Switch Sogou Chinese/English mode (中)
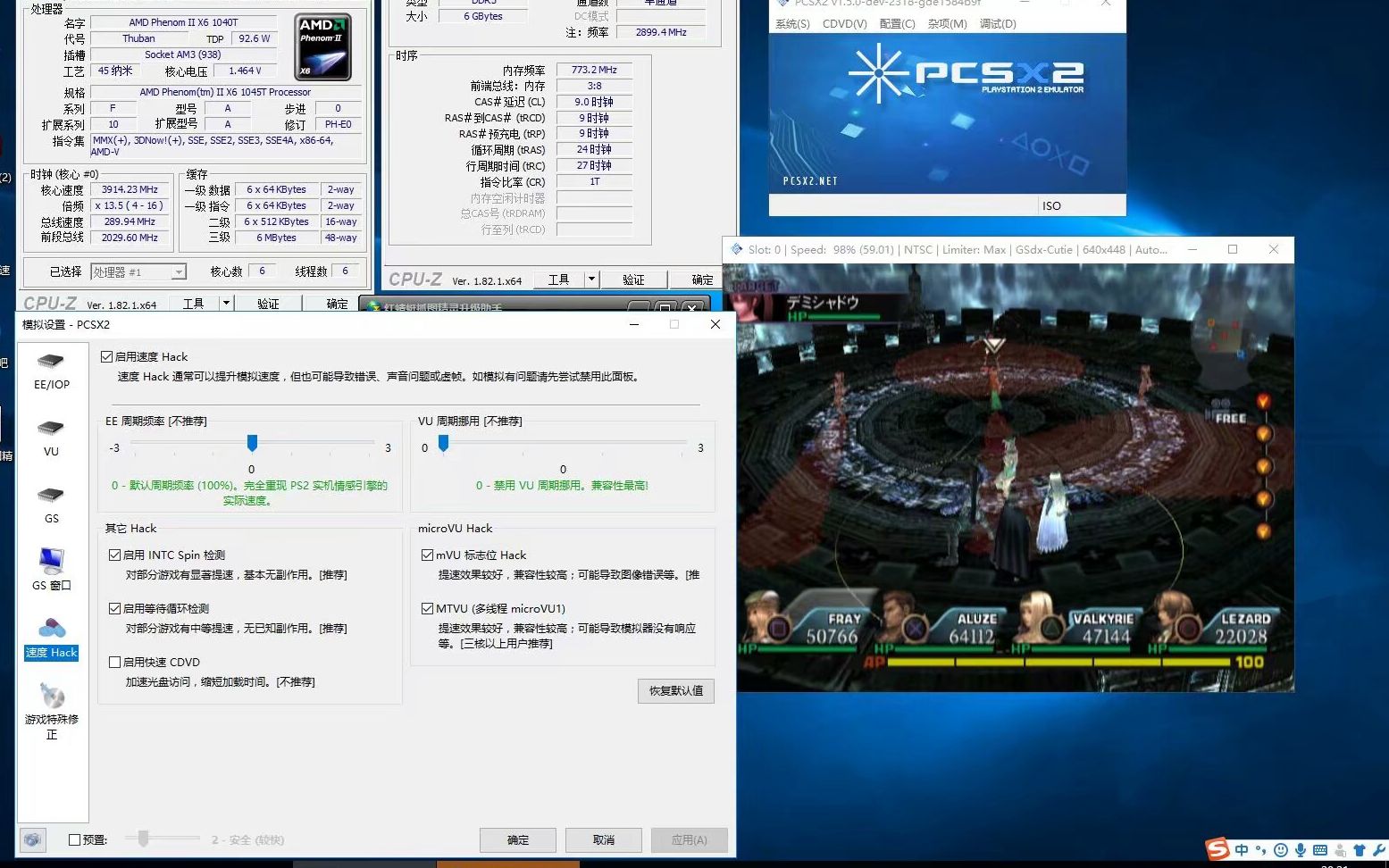The height and width of the screenshot is (868, 1389). tap(1242, 850)
